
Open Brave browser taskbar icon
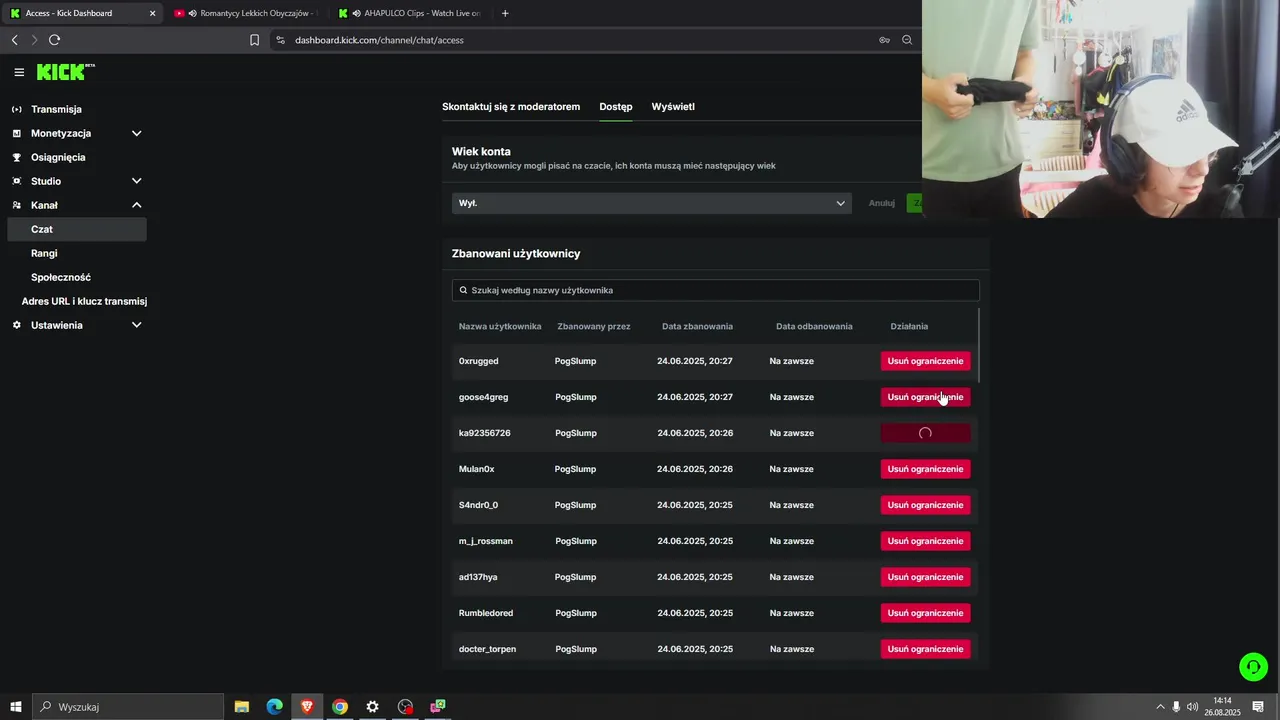click(307, 707)
